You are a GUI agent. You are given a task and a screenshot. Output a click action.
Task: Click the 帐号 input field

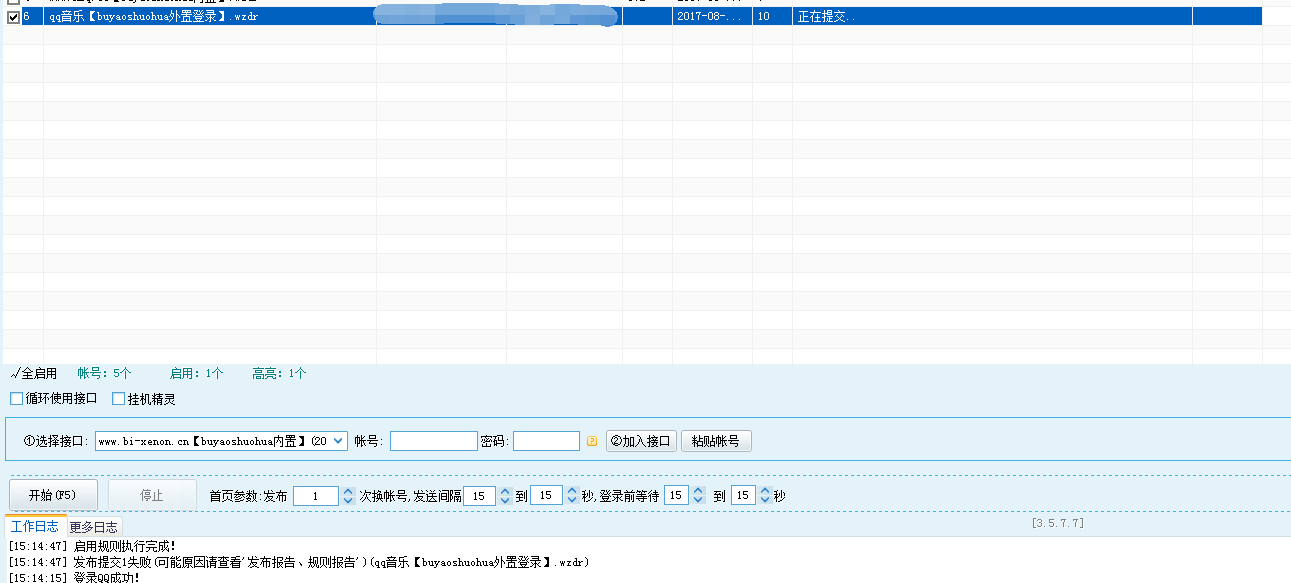coord(432,440)
